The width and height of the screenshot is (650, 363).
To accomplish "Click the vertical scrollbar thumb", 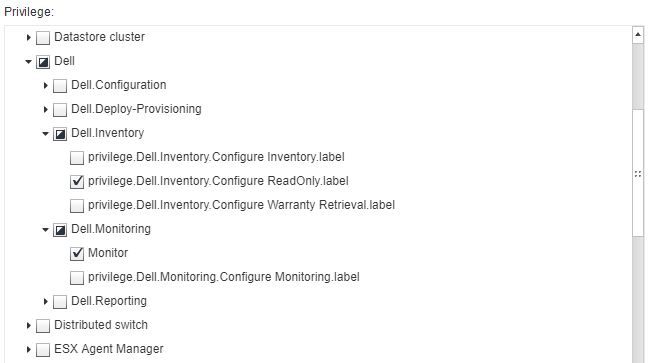I will [638, 174].
